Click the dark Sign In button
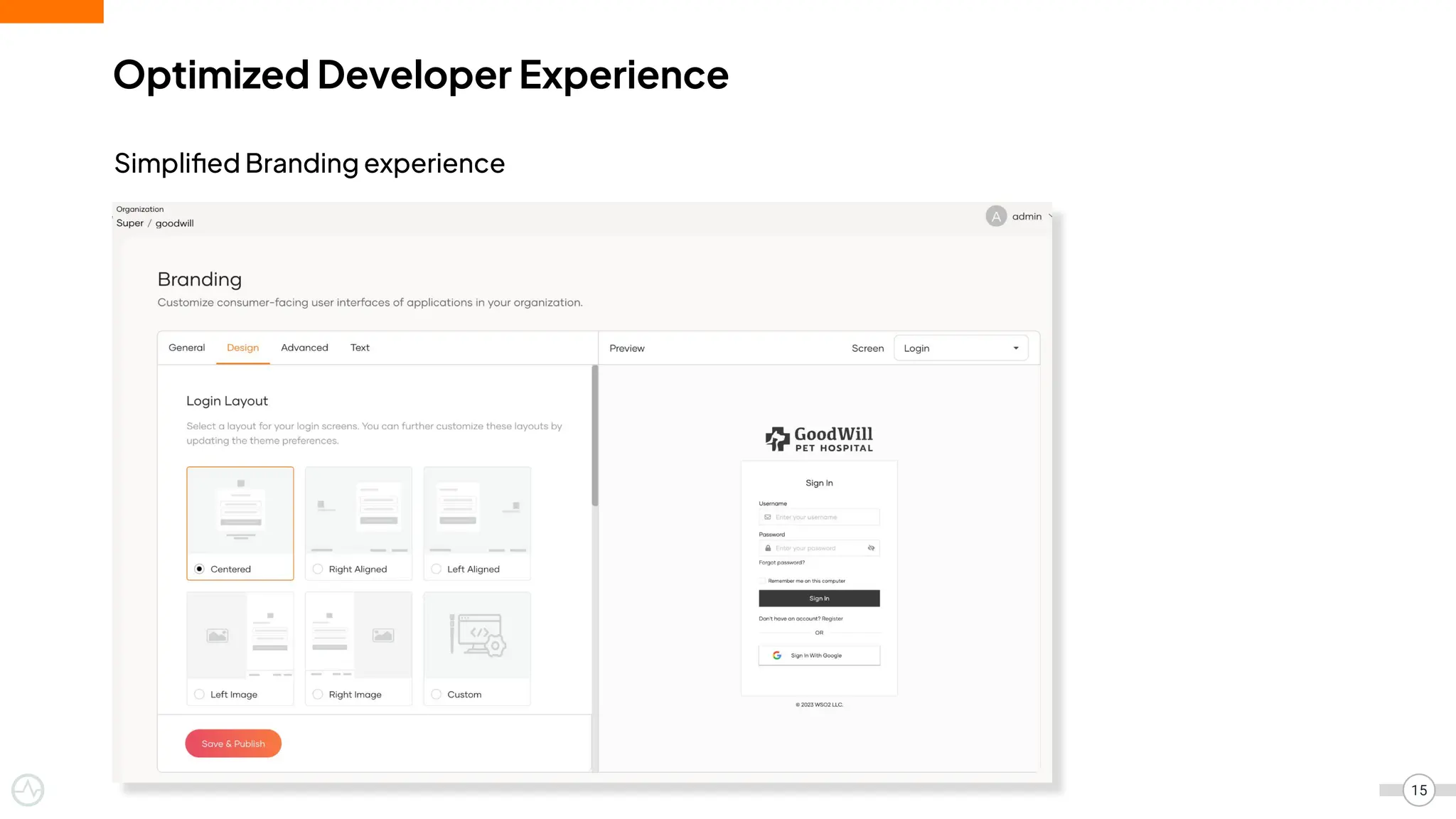This screenshot has height=819, width=1456. click(819, 599)
